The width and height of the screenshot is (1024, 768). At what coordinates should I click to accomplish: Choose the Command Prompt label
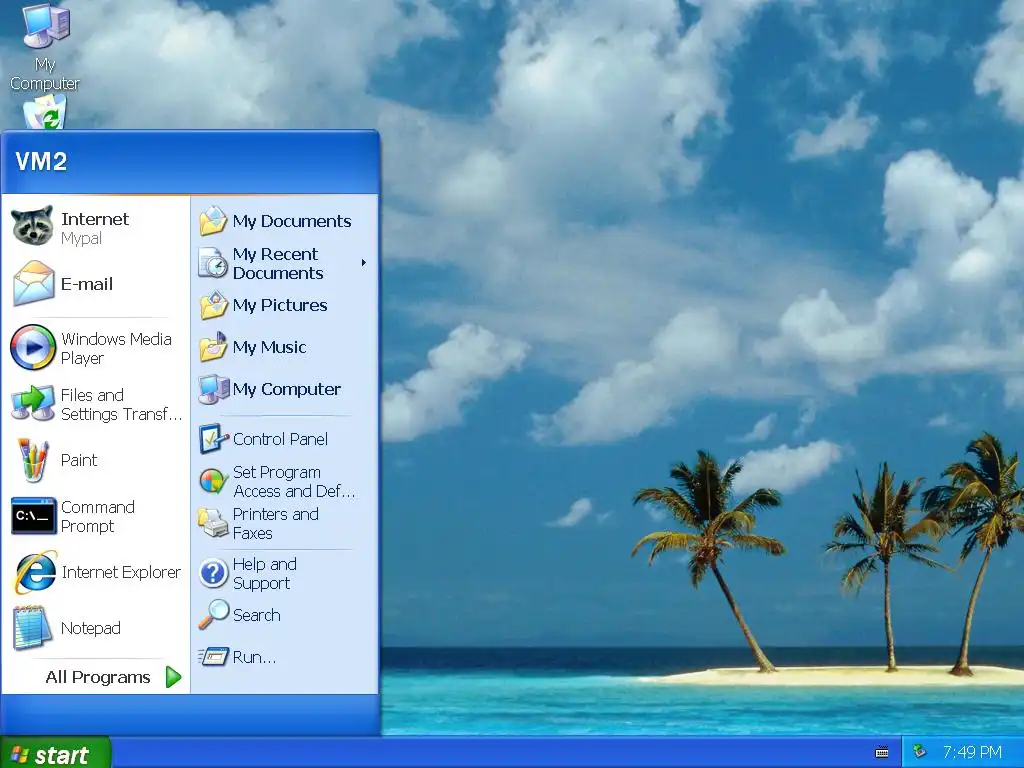(x=98, y=517)
